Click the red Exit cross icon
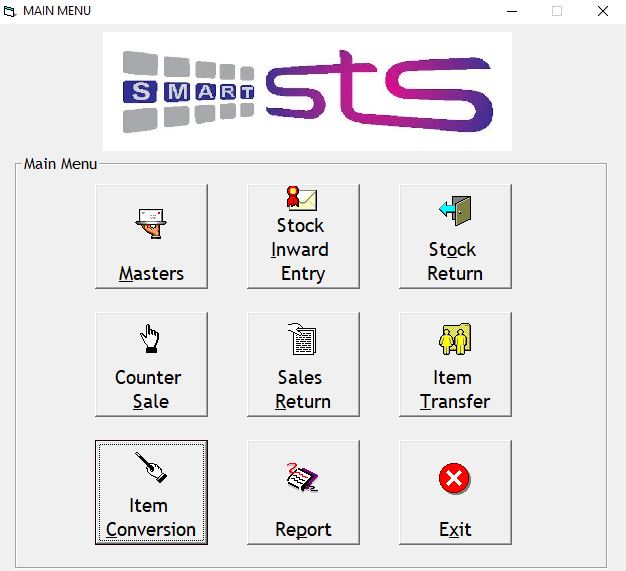 pos(454,478)
